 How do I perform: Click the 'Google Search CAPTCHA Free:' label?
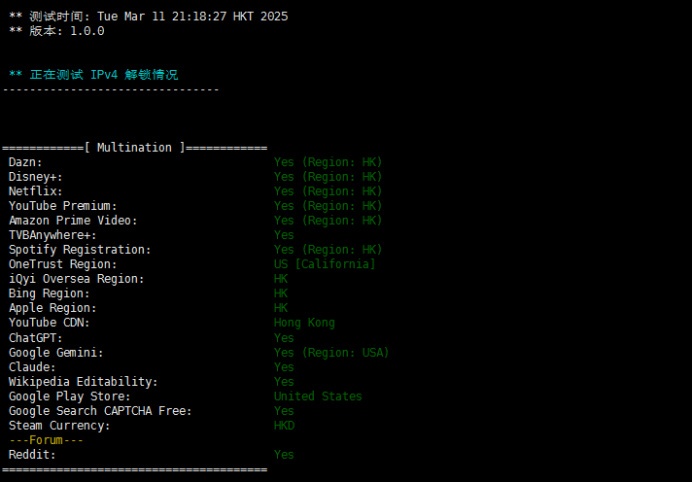100,410
